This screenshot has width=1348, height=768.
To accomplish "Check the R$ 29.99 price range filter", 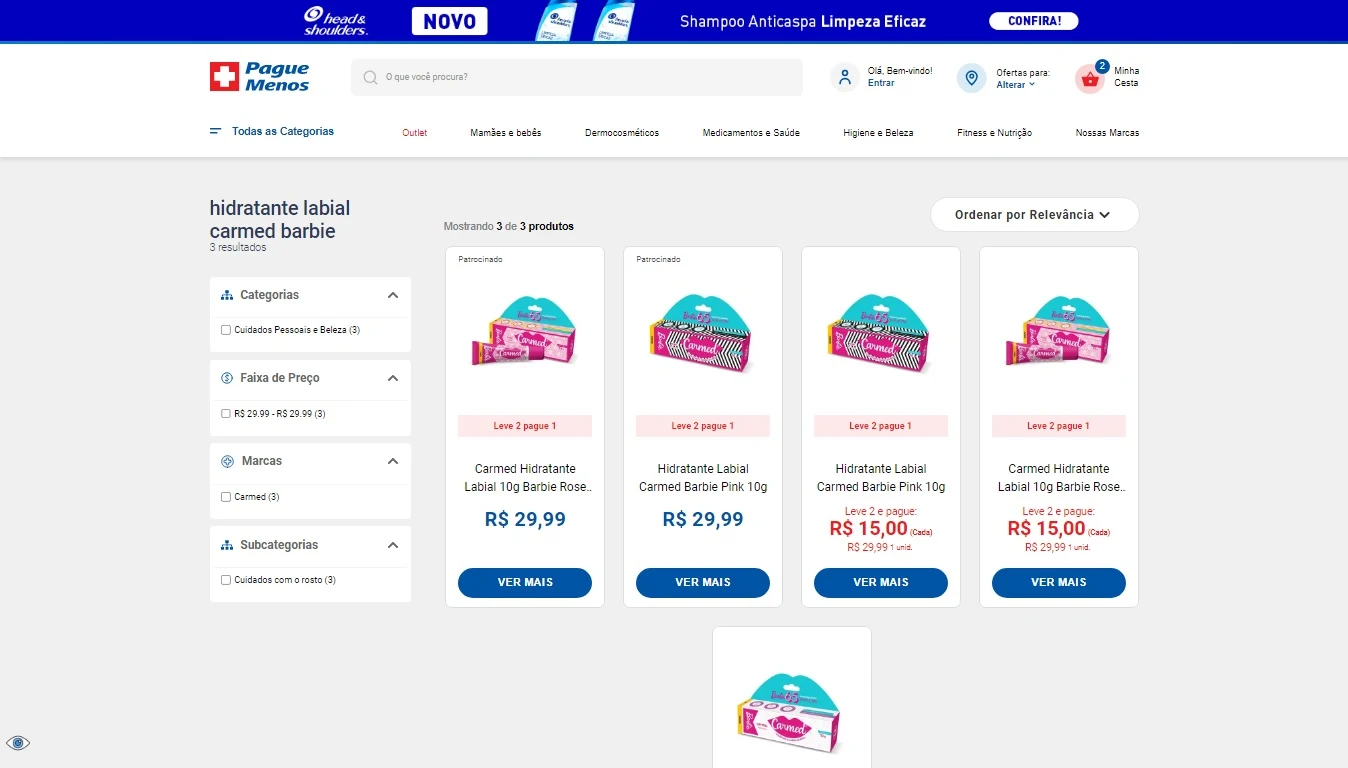I will click(x=226, y=413).
